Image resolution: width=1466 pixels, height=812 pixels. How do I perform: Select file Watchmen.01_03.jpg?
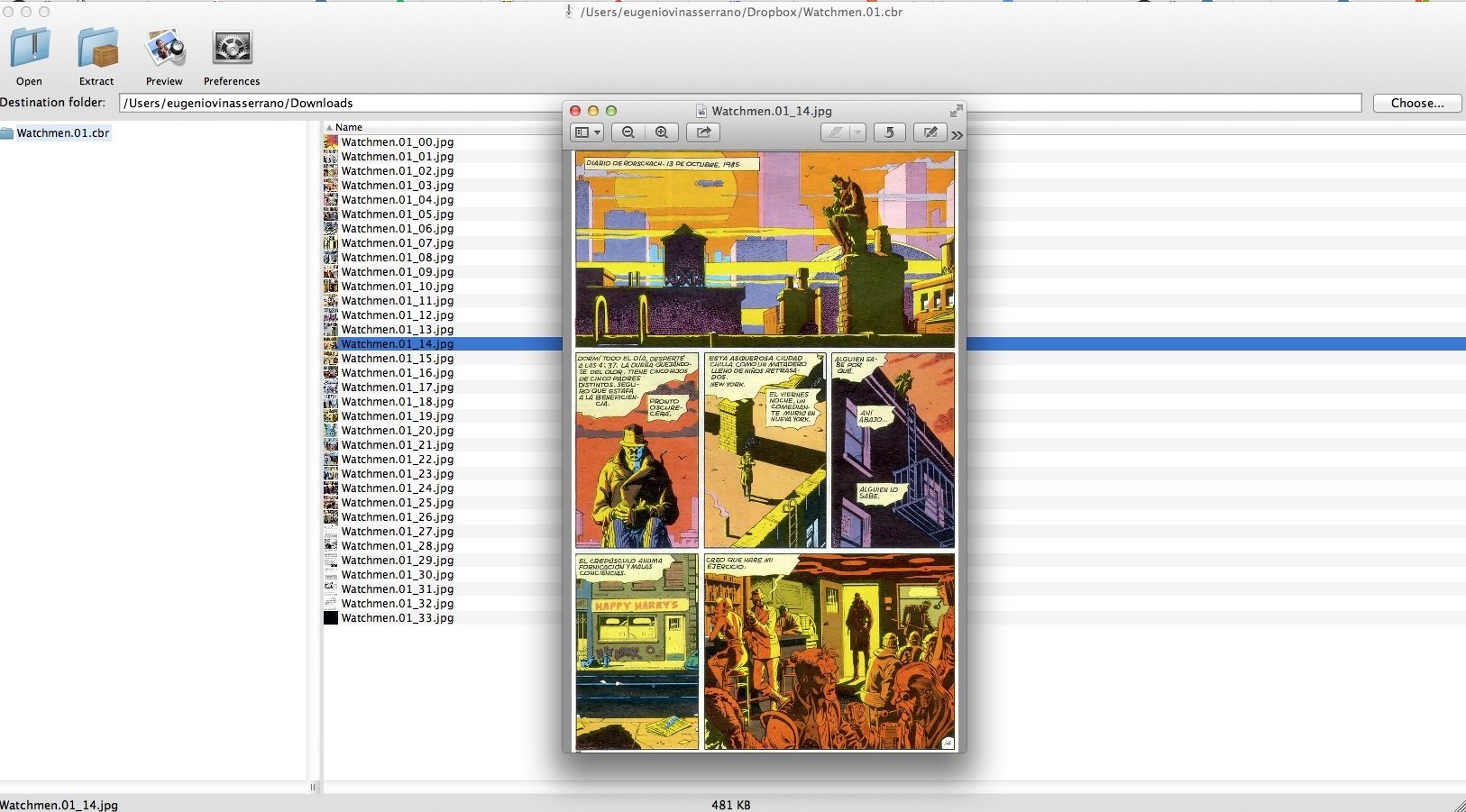(x=398, y=185)
